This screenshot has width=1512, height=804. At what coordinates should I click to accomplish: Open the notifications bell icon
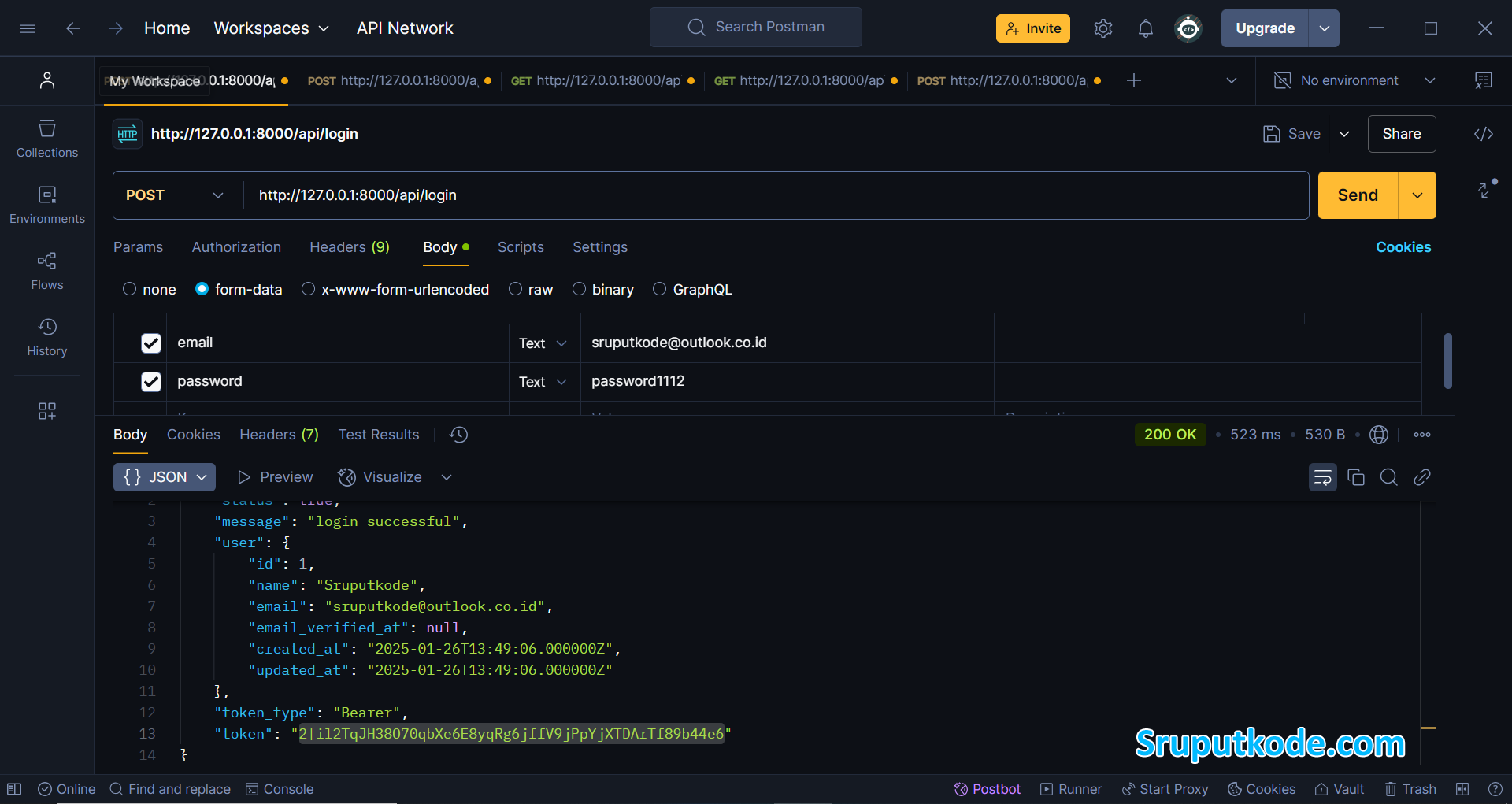[x=1145, y=28]
